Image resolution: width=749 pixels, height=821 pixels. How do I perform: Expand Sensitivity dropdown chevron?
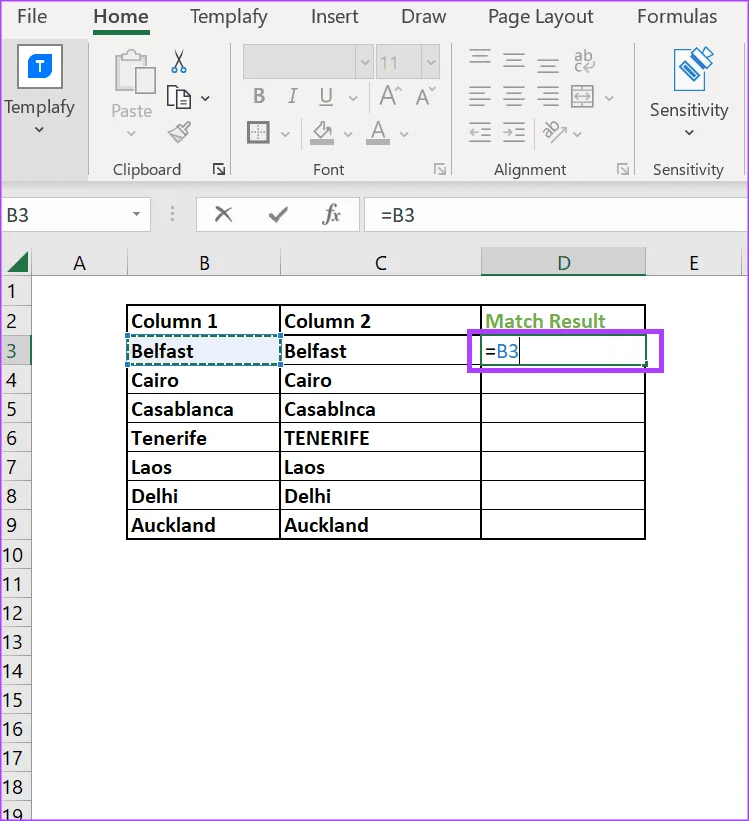click(689, 132)
